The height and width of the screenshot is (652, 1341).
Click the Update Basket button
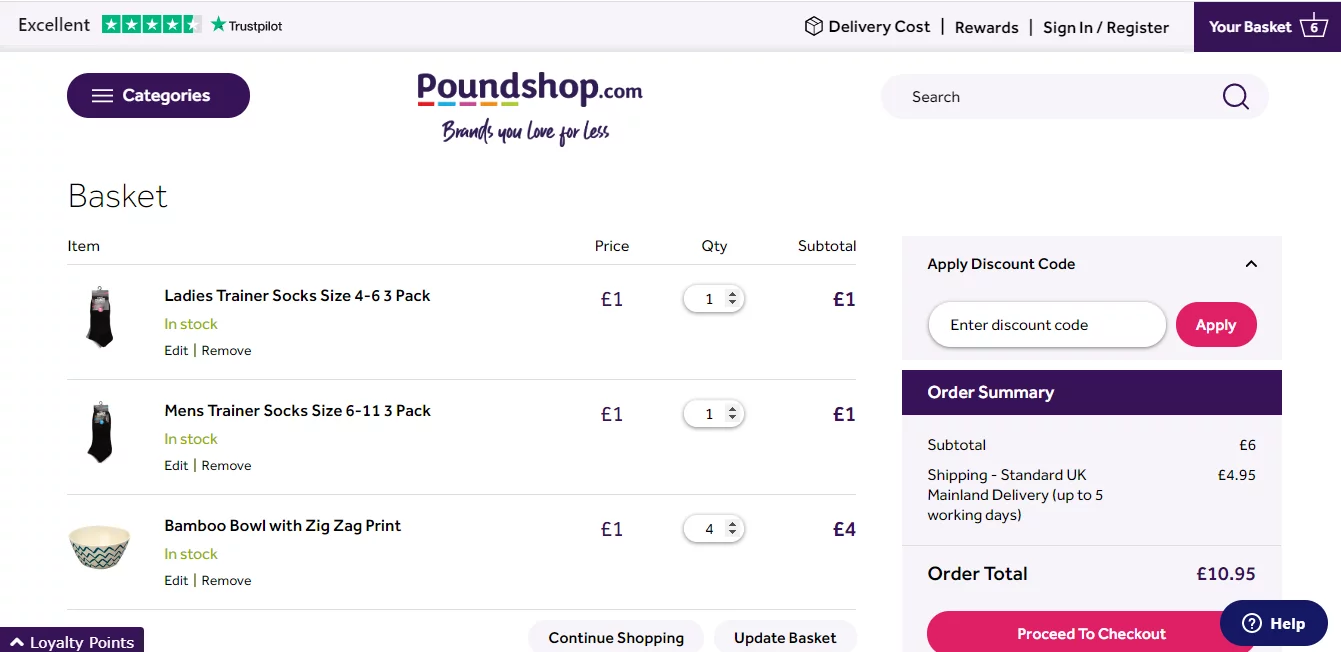tap(785, 637)
